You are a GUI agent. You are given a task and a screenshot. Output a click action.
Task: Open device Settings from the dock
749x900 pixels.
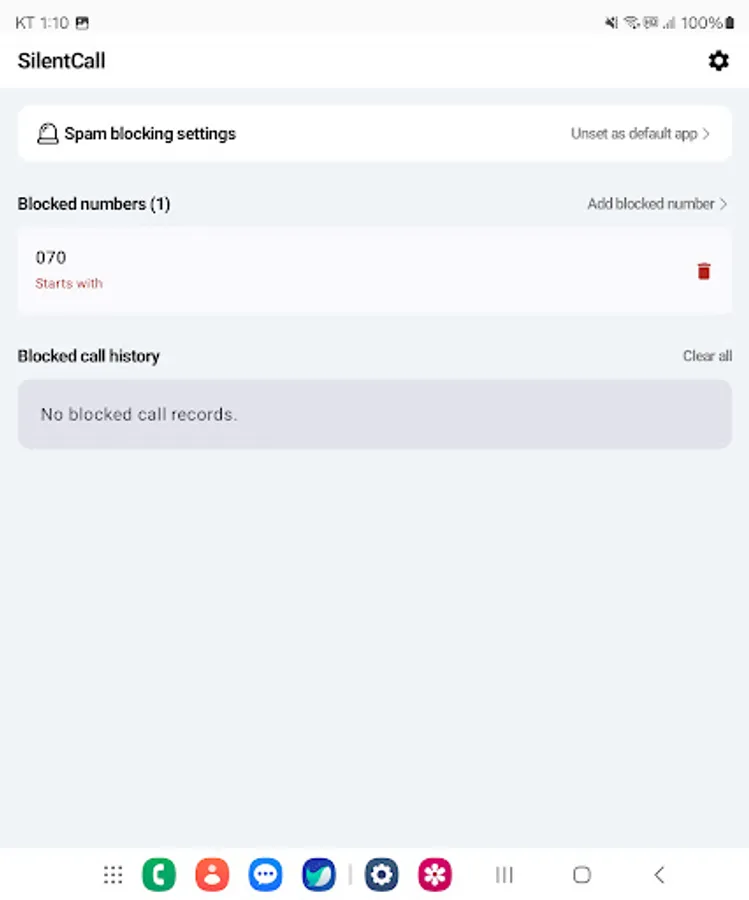pyautogui.click(x=381, y=874)
